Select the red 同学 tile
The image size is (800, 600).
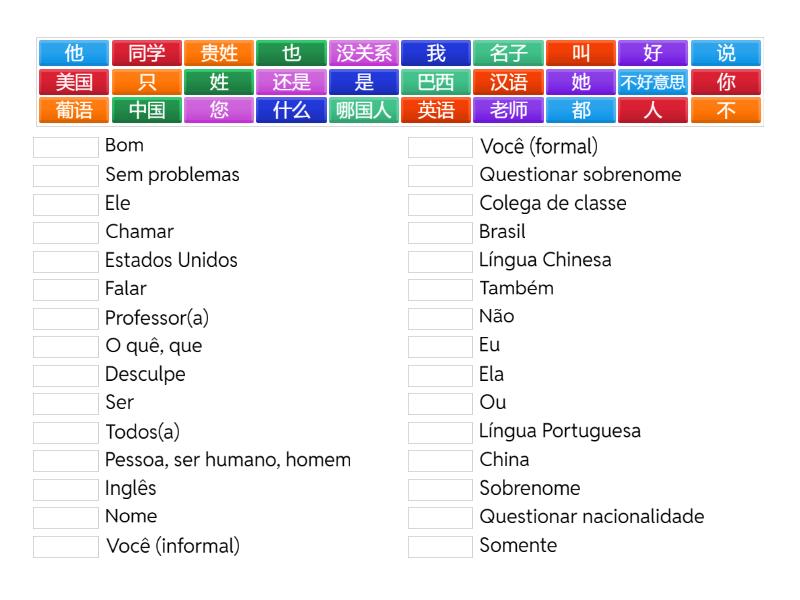tap(147, 53)
